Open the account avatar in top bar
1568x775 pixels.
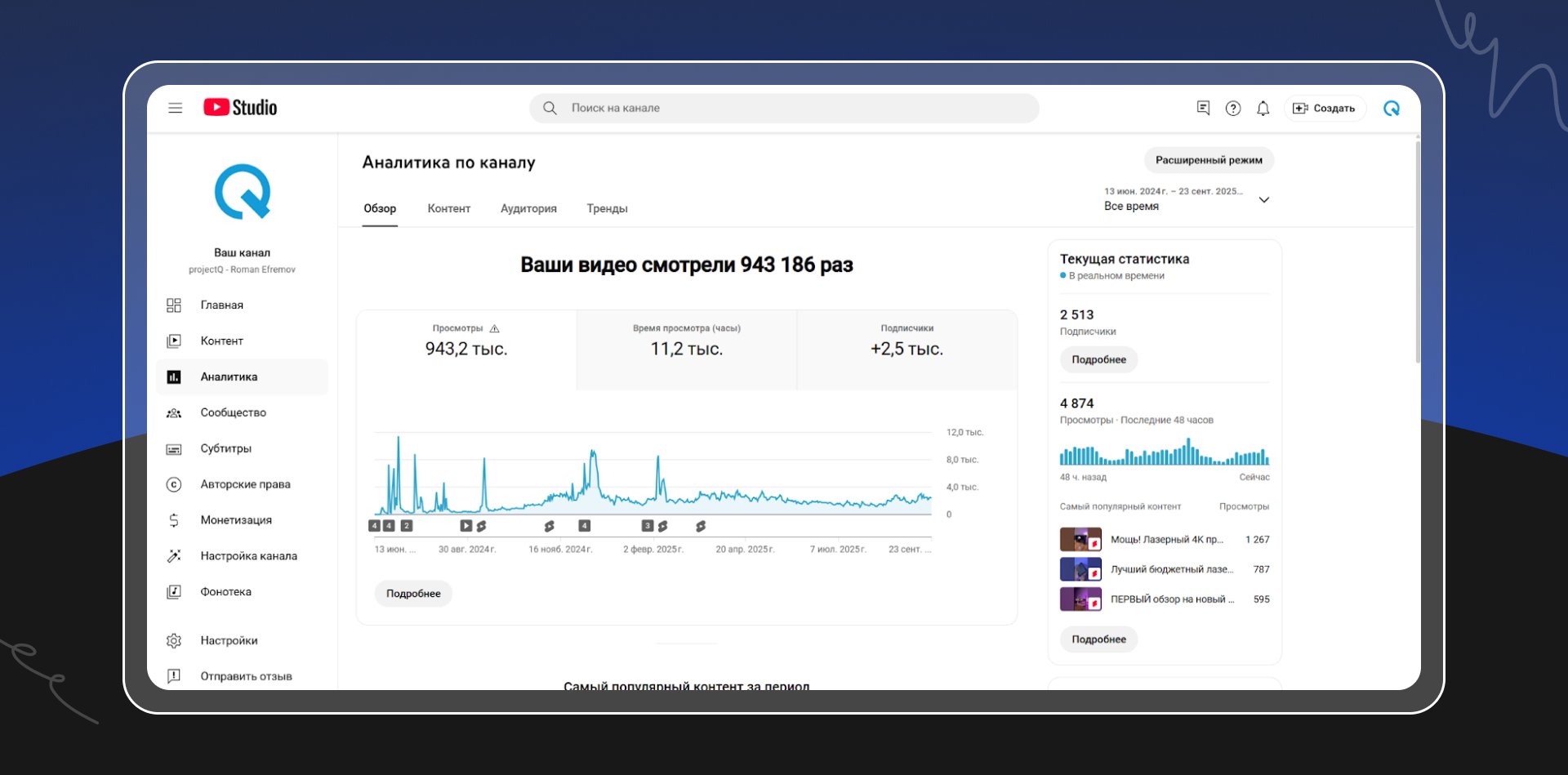pos(1392,108)
